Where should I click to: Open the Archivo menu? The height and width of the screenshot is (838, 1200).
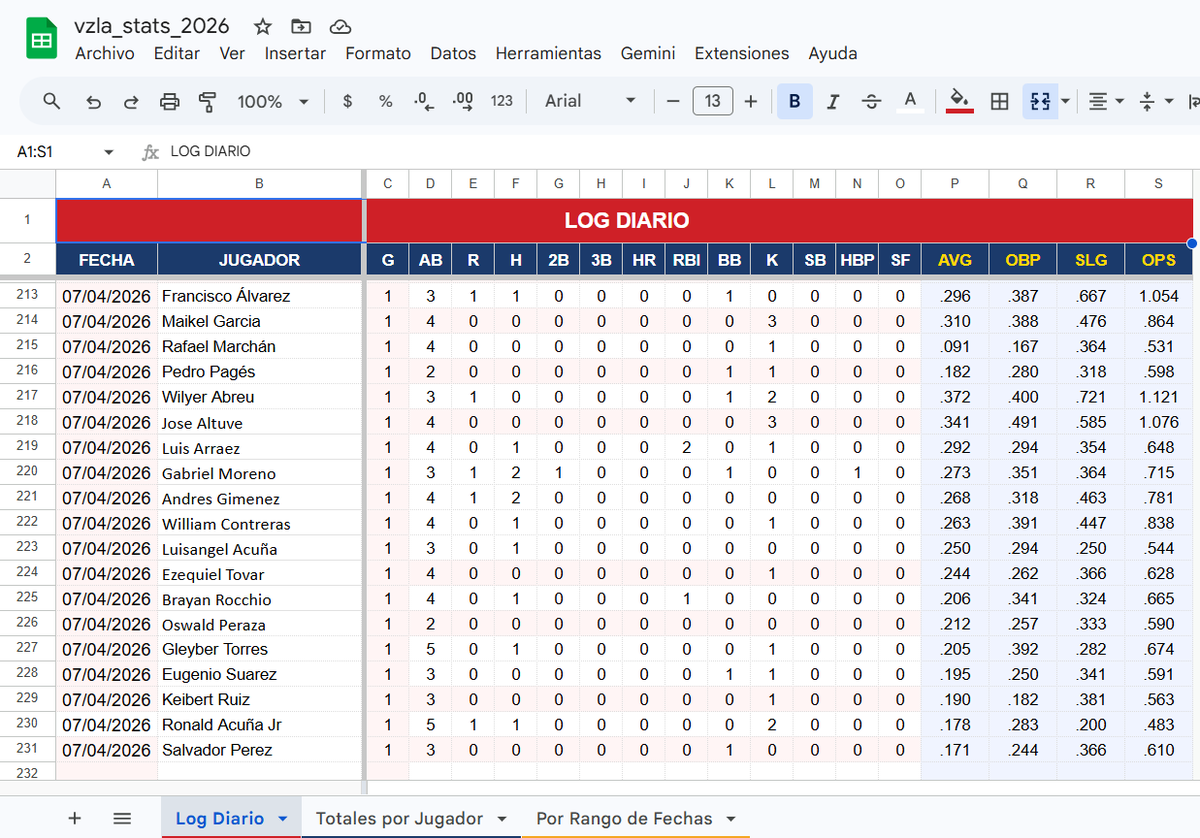point(105,54)
